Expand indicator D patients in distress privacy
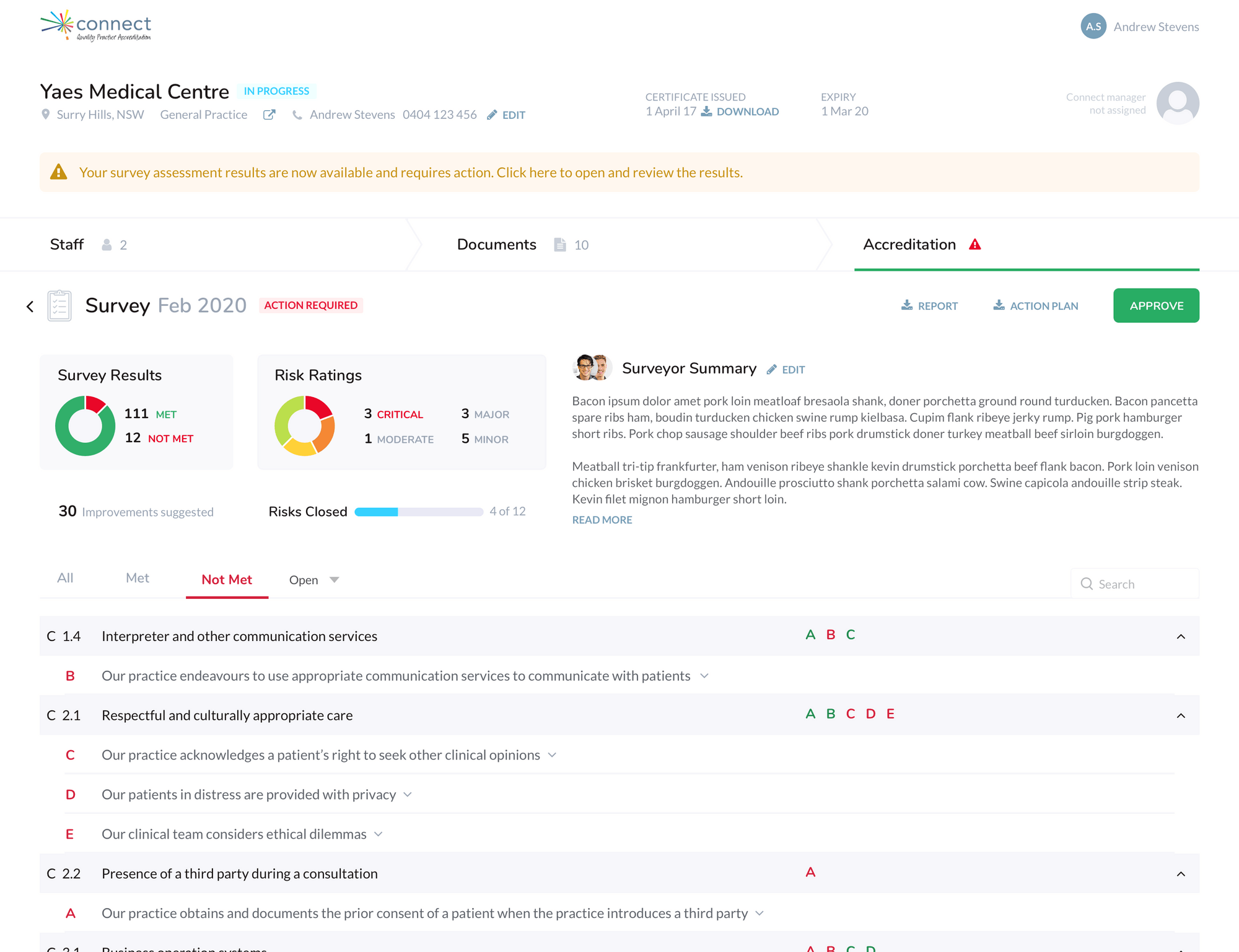This screenshot has height=952, width=1239. (408, 795)
